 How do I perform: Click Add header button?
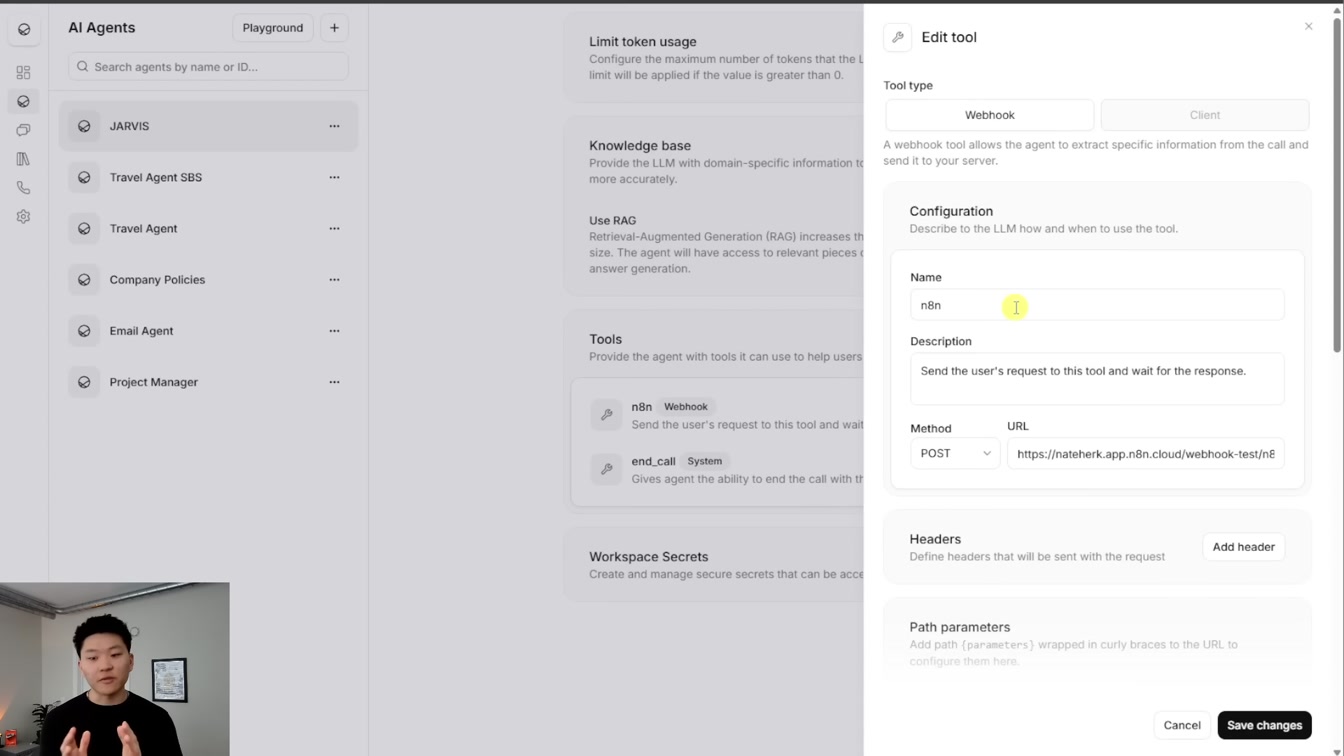pos(1243,547)
